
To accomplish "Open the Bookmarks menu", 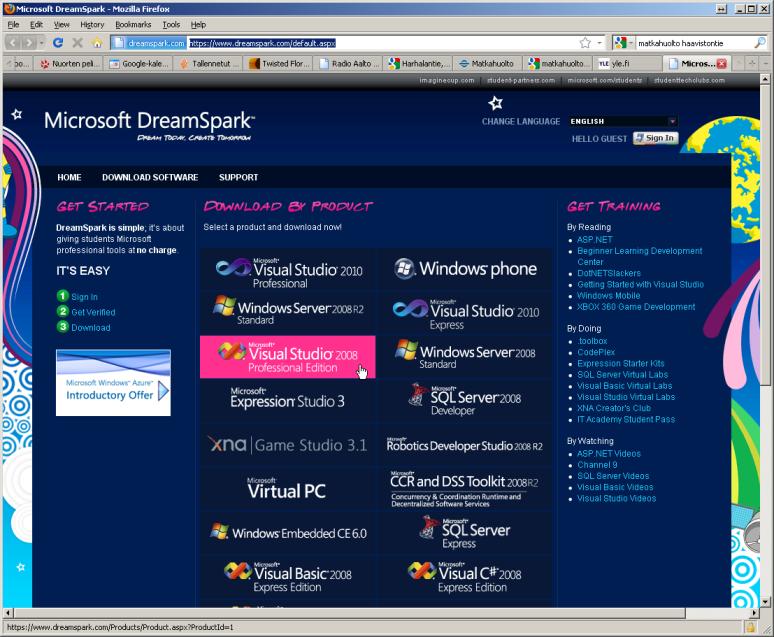I will coord(133,24).
